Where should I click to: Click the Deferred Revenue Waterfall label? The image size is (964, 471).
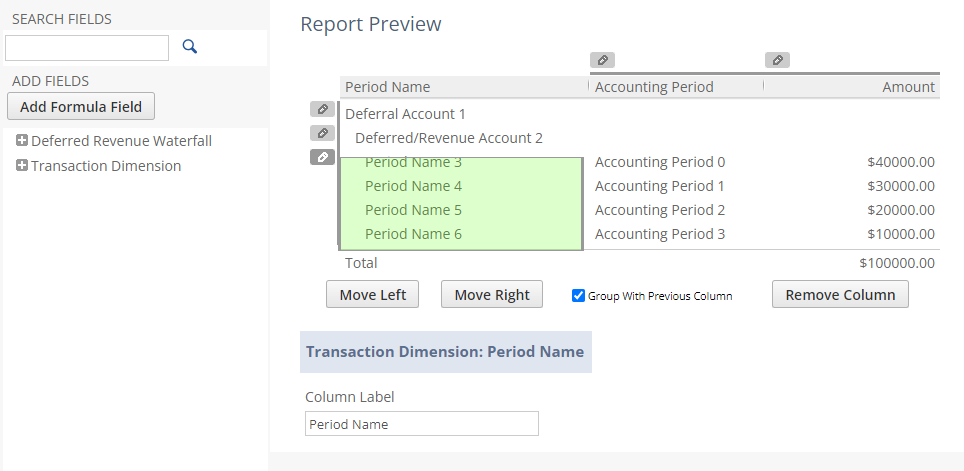pyautogui.click(x=122, y=141)
